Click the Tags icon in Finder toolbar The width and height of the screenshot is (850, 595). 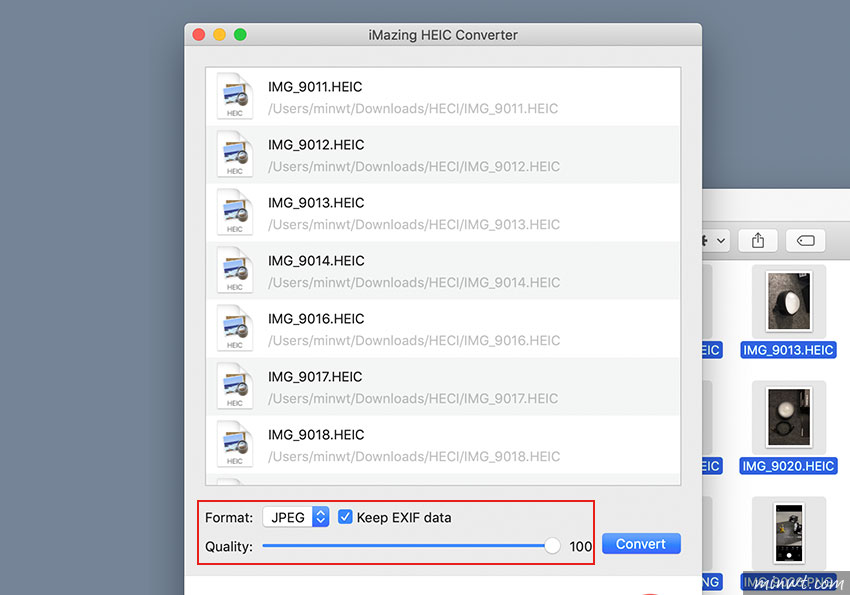click(x=806, y=240)
